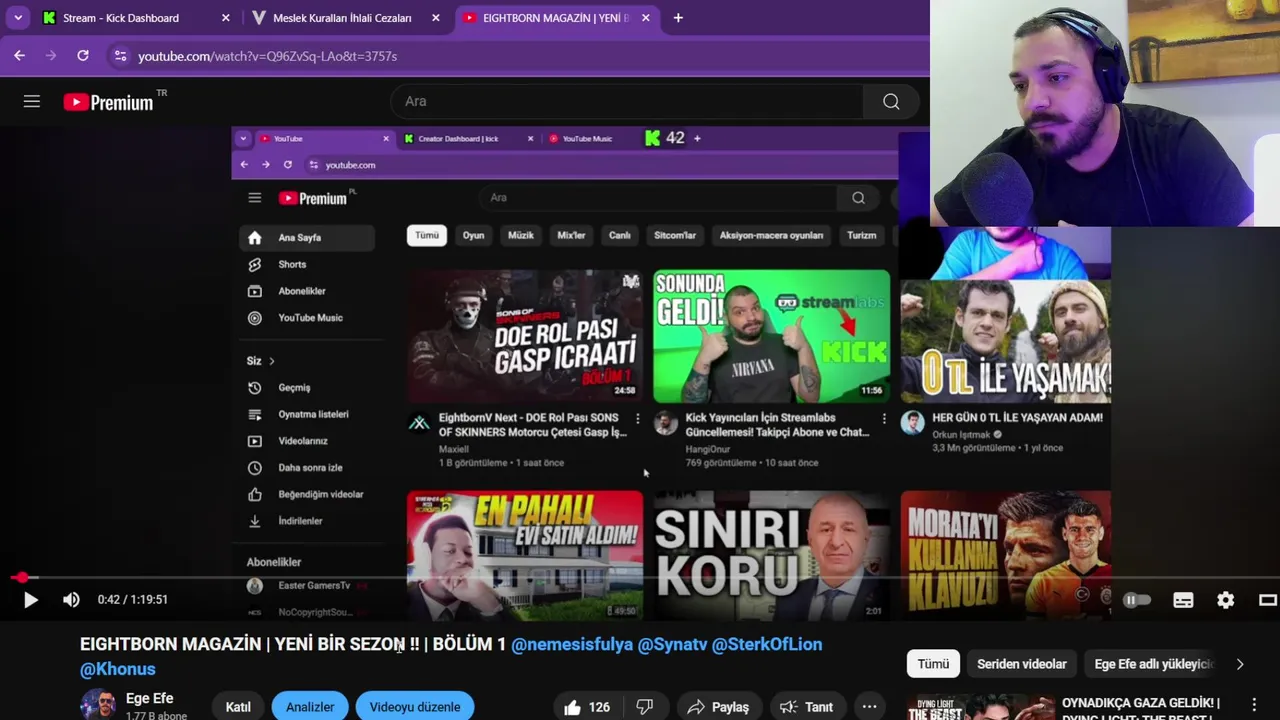Switch player to theater mode
Viewport: 1280px width, 720px height.
pyautogui.click(x=1267, y=600)
